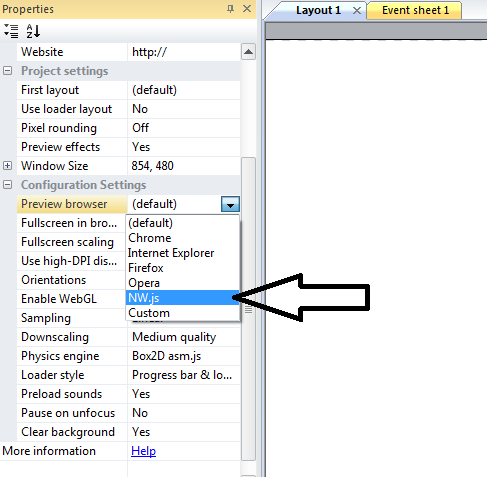Open the Preview browser dropdown arrow
This screenshot has height=477, width=487.
click(230, 204)
